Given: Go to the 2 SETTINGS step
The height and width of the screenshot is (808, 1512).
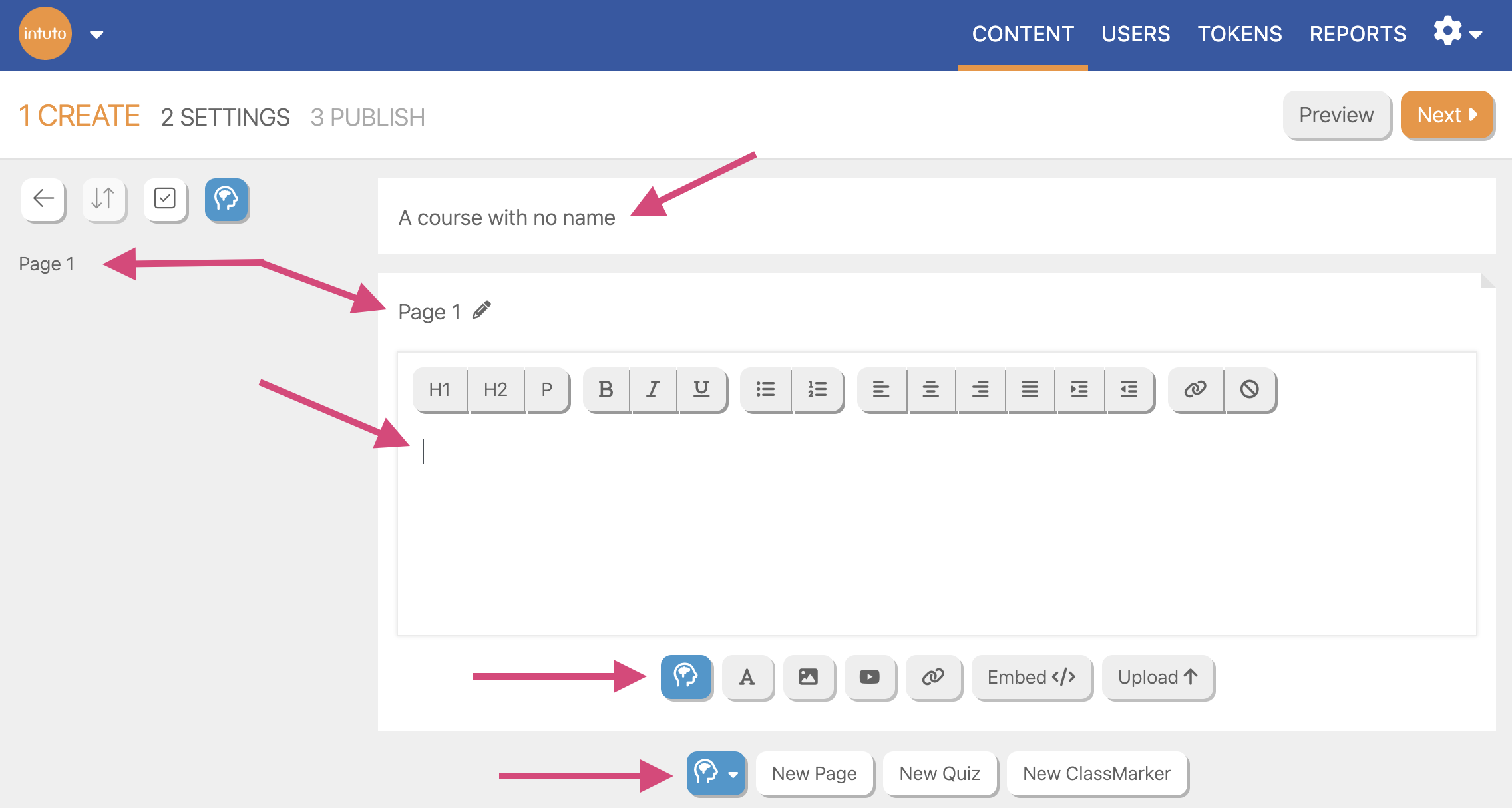Looking at the screenshot, I should [x=225, y=117].
